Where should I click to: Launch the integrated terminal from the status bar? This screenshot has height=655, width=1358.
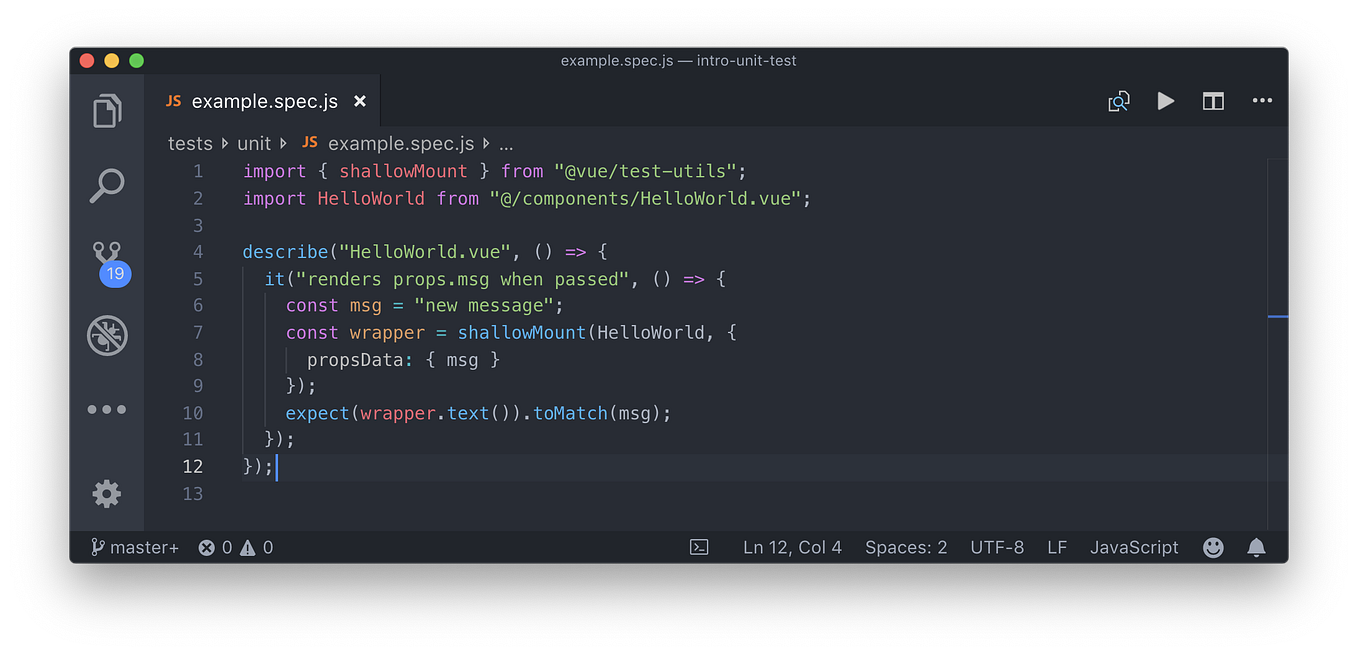click(699, 547)
